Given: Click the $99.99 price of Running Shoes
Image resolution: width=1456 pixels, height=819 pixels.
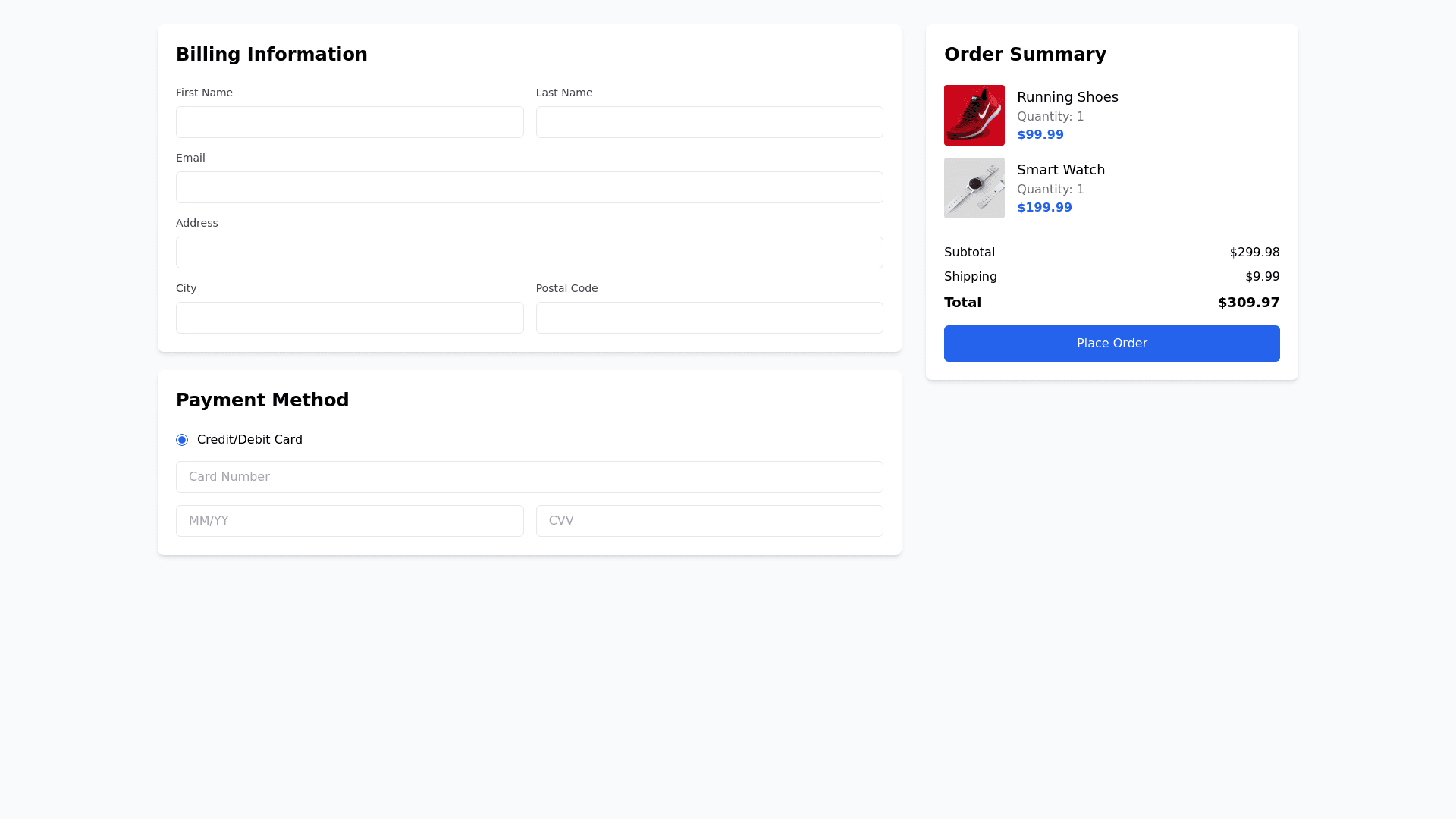Looking at the screenshot, I should (1040, 135).
